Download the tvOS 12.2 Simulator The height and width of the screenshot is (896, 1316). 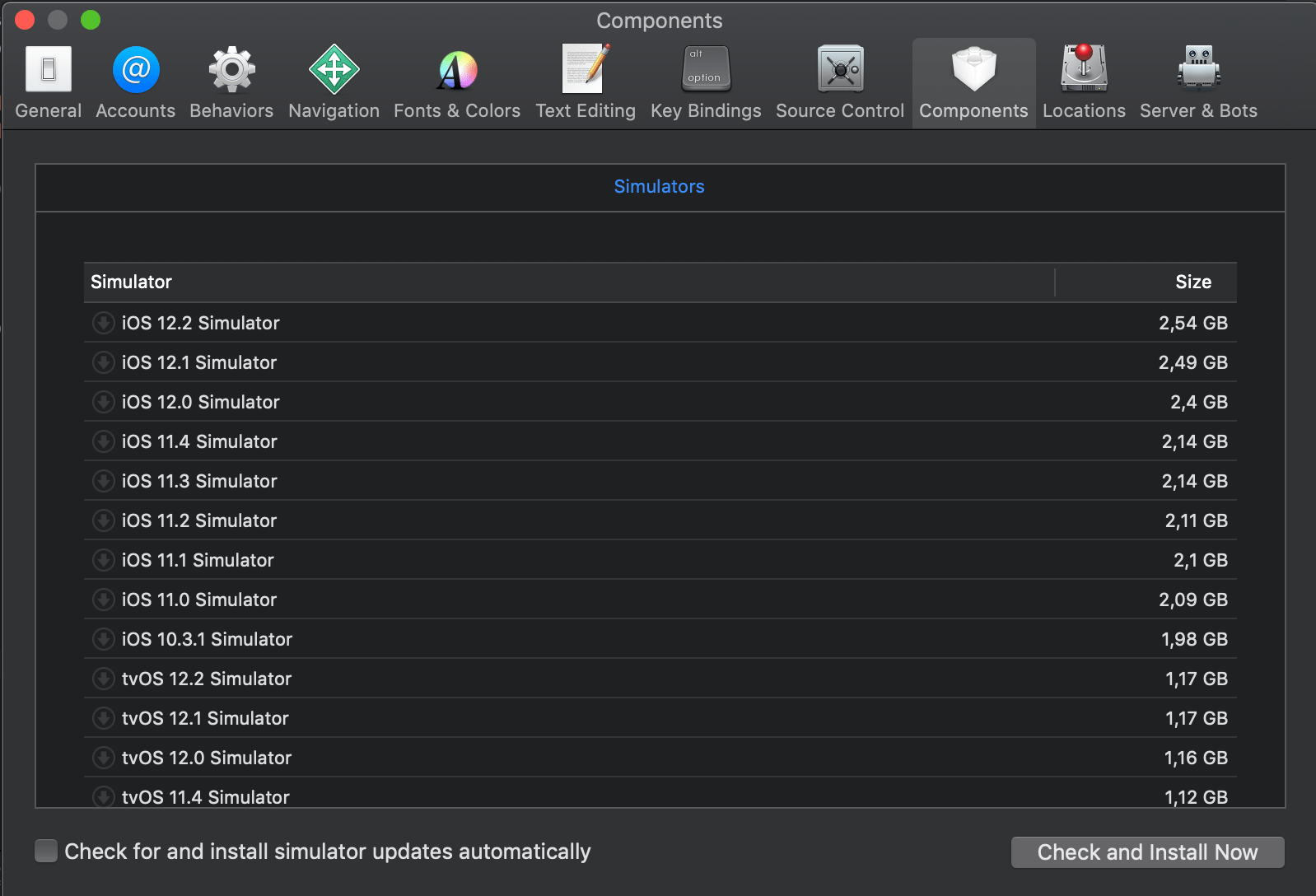tap(103, 679)
